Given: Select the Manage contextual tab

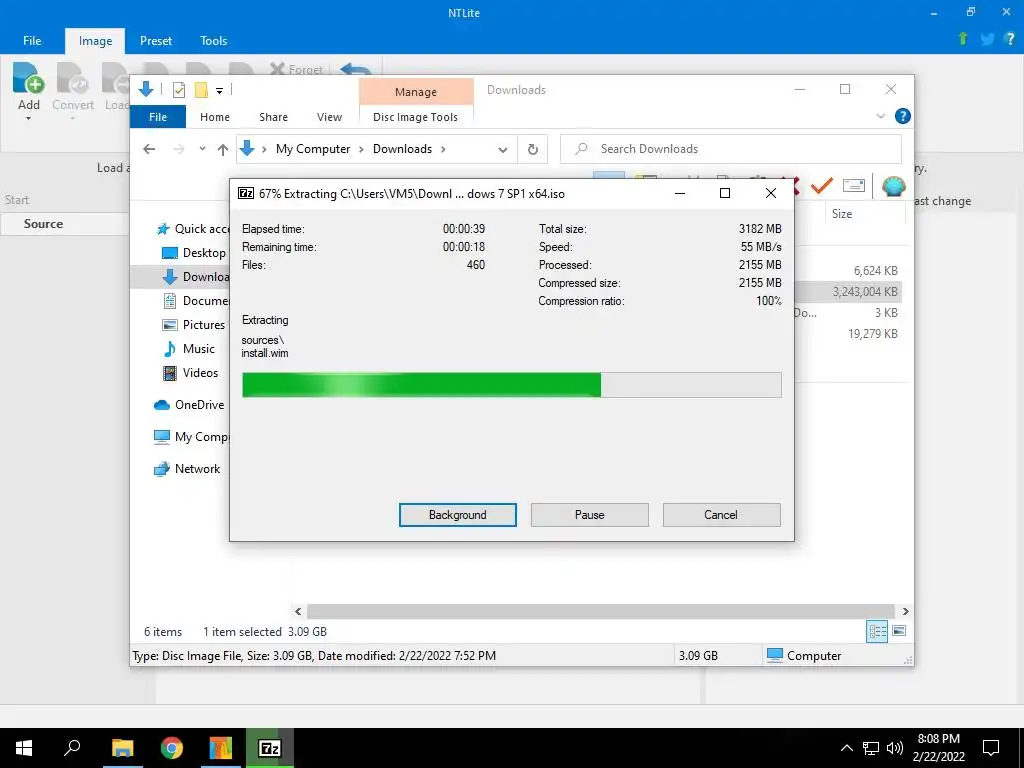Looking at the screenshot, I should click(x=416, y=91).
